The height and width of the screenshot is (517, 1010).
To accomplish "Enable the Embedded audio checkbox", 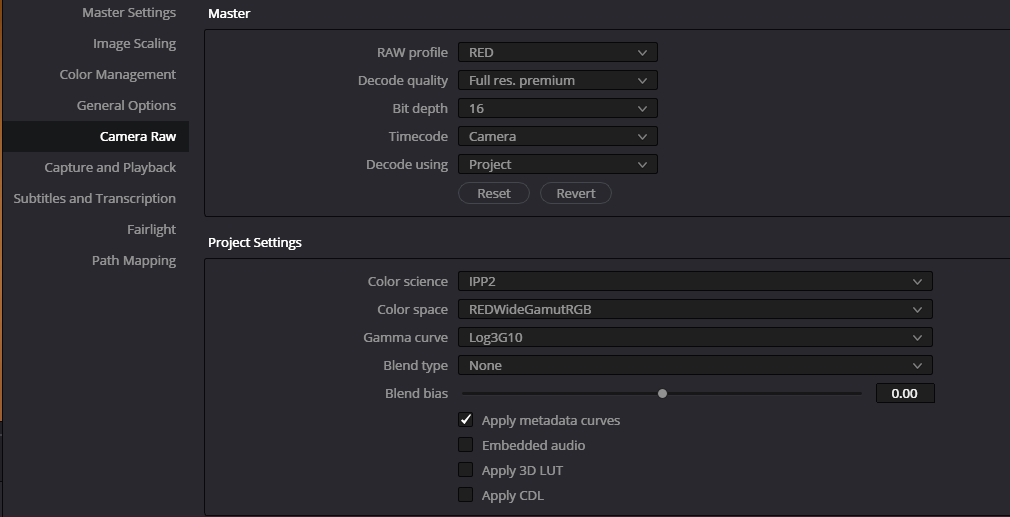I will coord(466,445).
